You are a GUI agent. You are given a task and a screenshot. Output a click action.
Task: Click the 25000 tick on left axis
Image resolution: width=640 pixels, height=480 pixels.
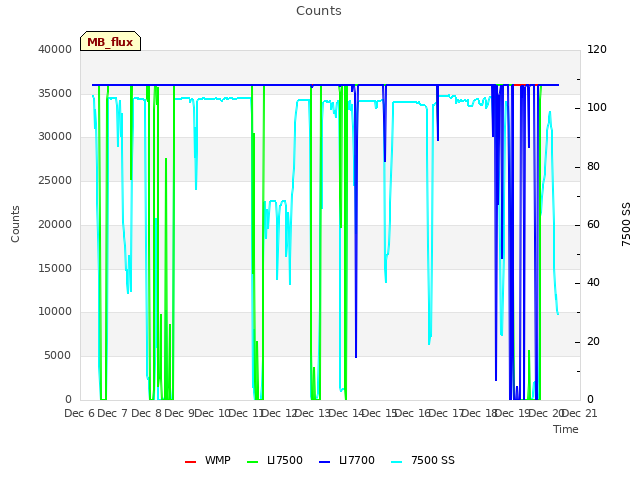point(55,180)
